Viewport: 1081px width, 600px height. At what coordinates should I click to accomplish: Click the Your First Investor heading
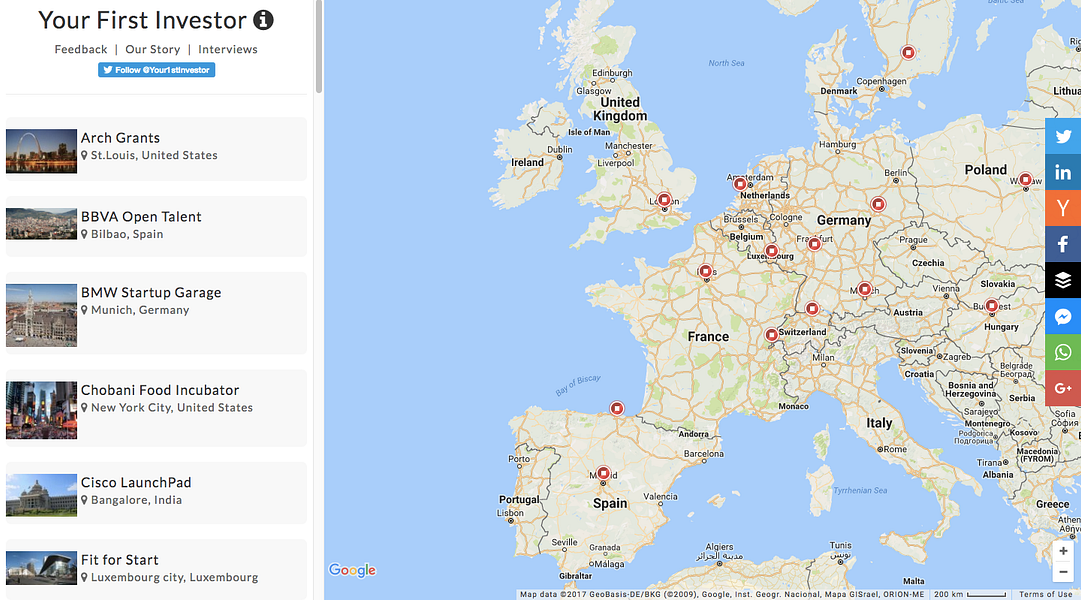tap(142, 20)
